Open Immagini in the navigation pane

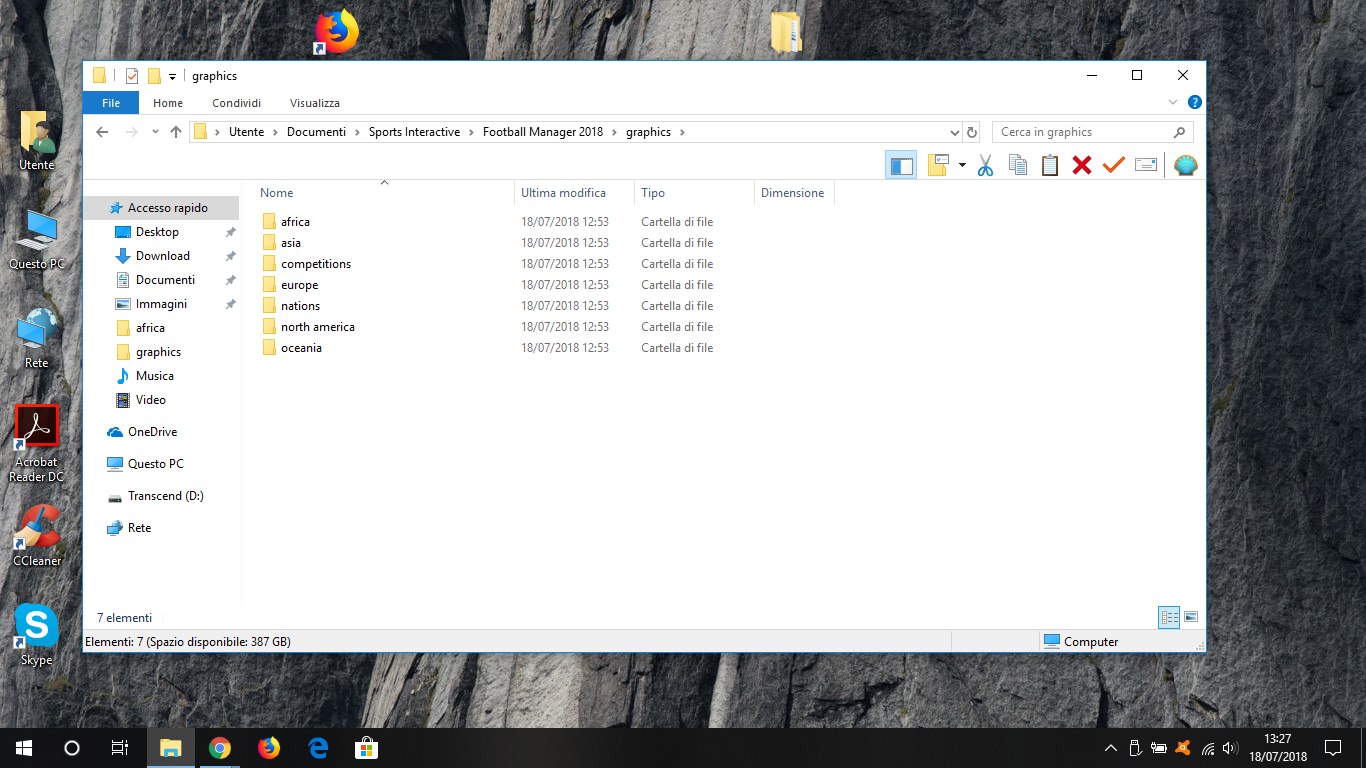pos(161,304)
